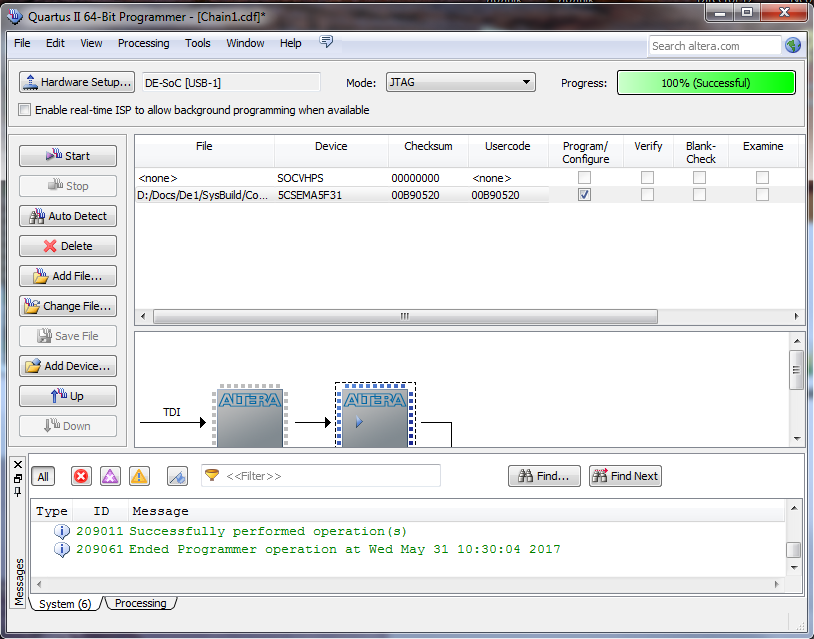
Task: Delete the selected device entry
Action: (x=68, y=246)
